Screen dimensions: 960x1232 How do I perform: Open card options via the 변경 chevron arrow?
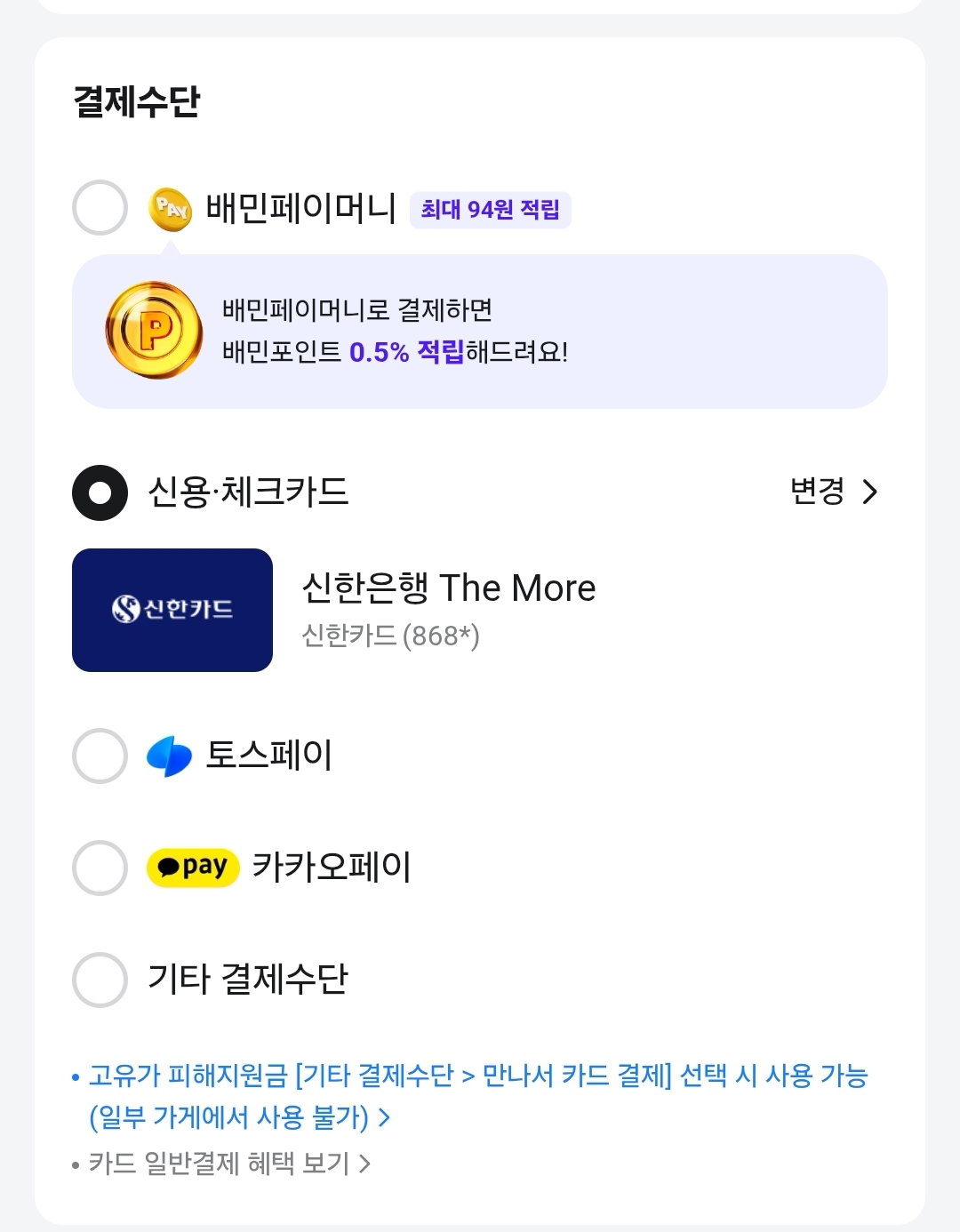pos(870,492)
